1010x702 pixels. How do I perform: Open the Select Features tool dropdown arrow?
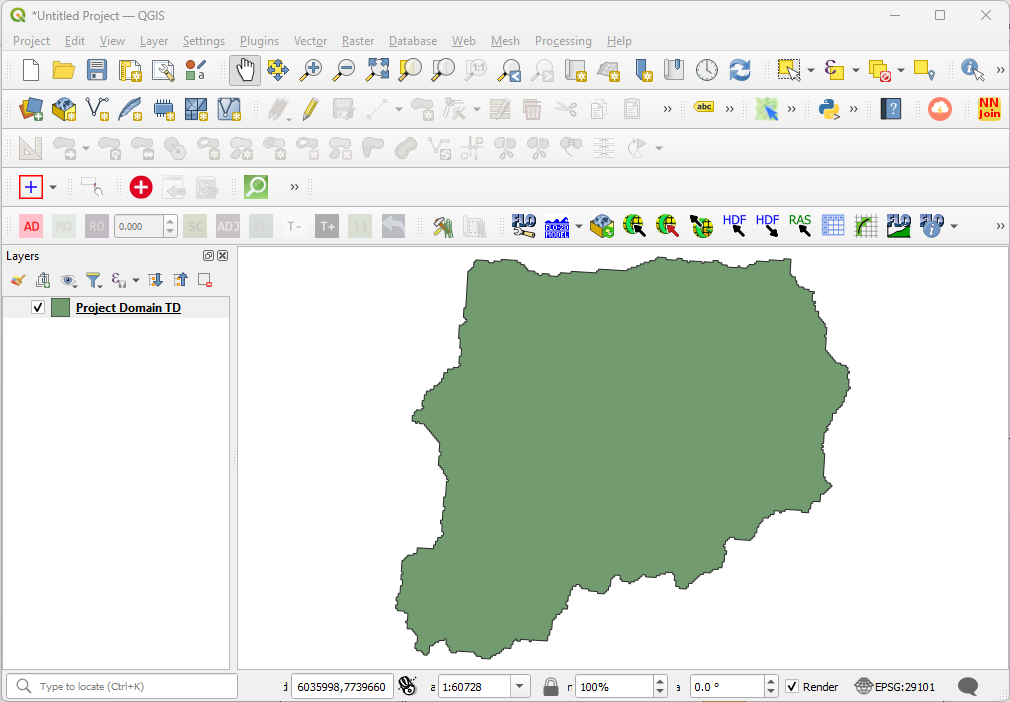click(810, 71)
